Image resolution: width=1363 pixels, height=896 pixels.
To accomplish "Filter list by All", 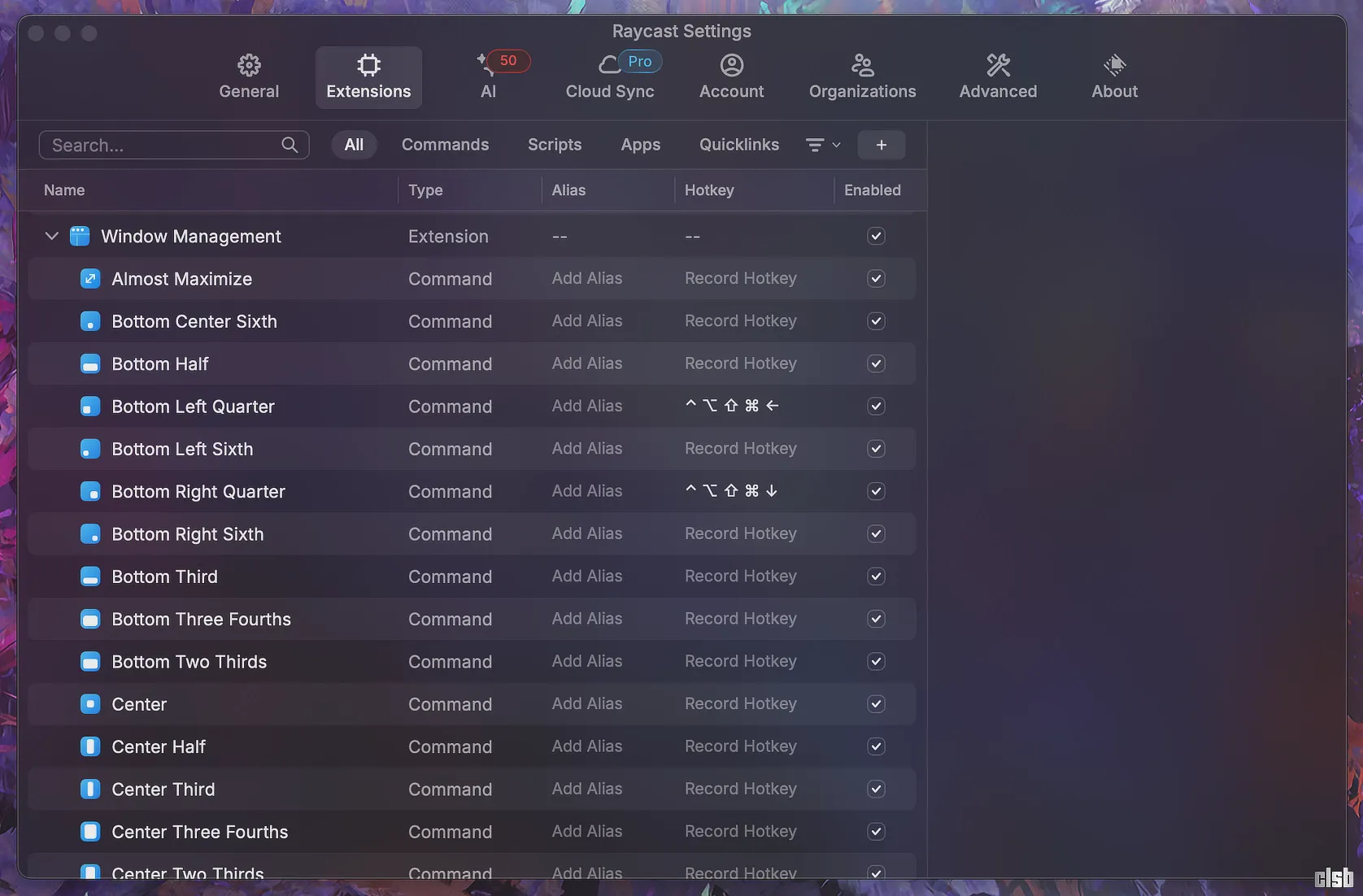I will [354, 145].
